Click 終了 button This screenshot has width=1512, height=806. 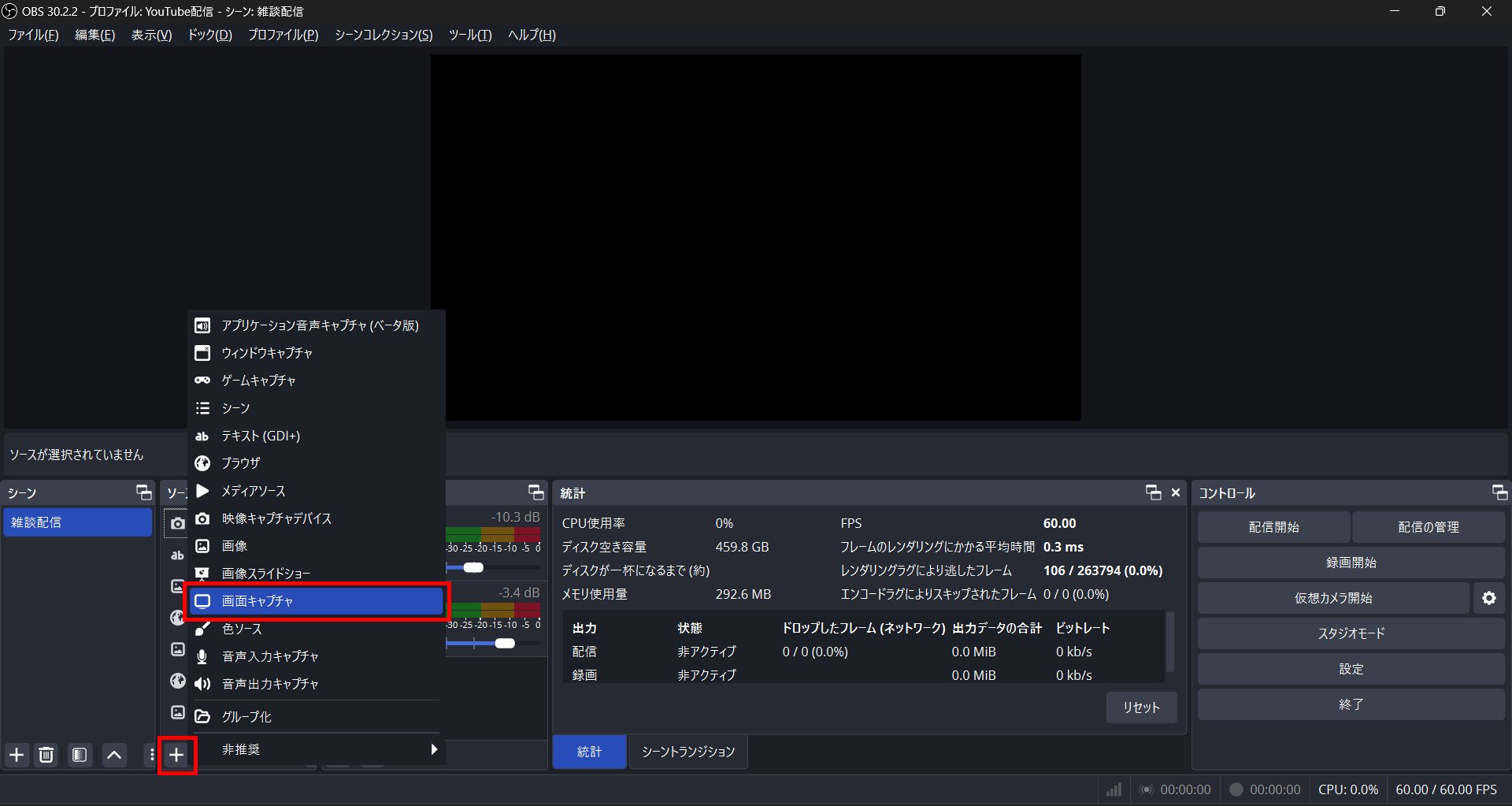[x=1351, y=704]
